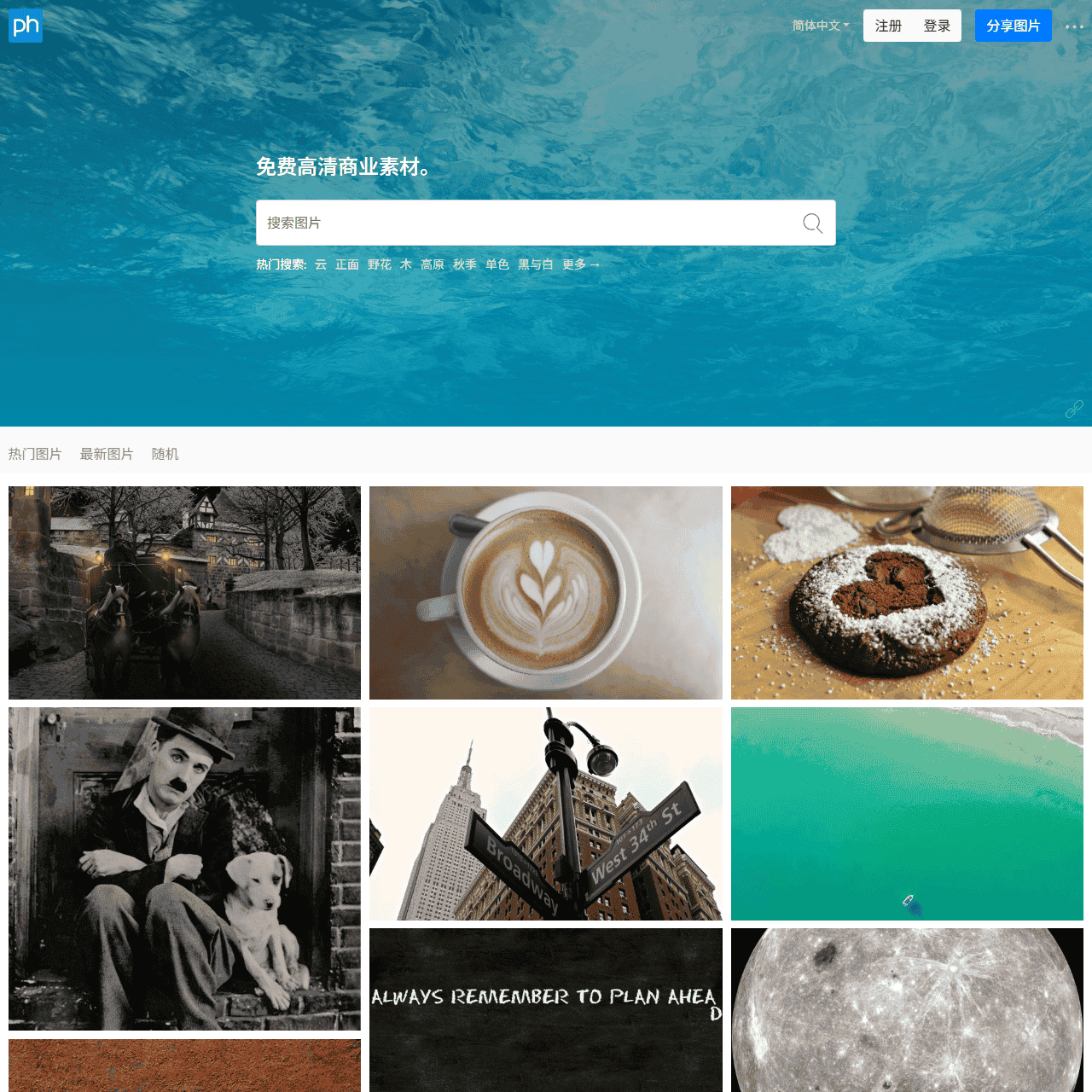The height and width of the screenshot is (1092, 1092).
Task: Open the 随机 random tab
Action: pyautogui.click(x=166, y=454)
